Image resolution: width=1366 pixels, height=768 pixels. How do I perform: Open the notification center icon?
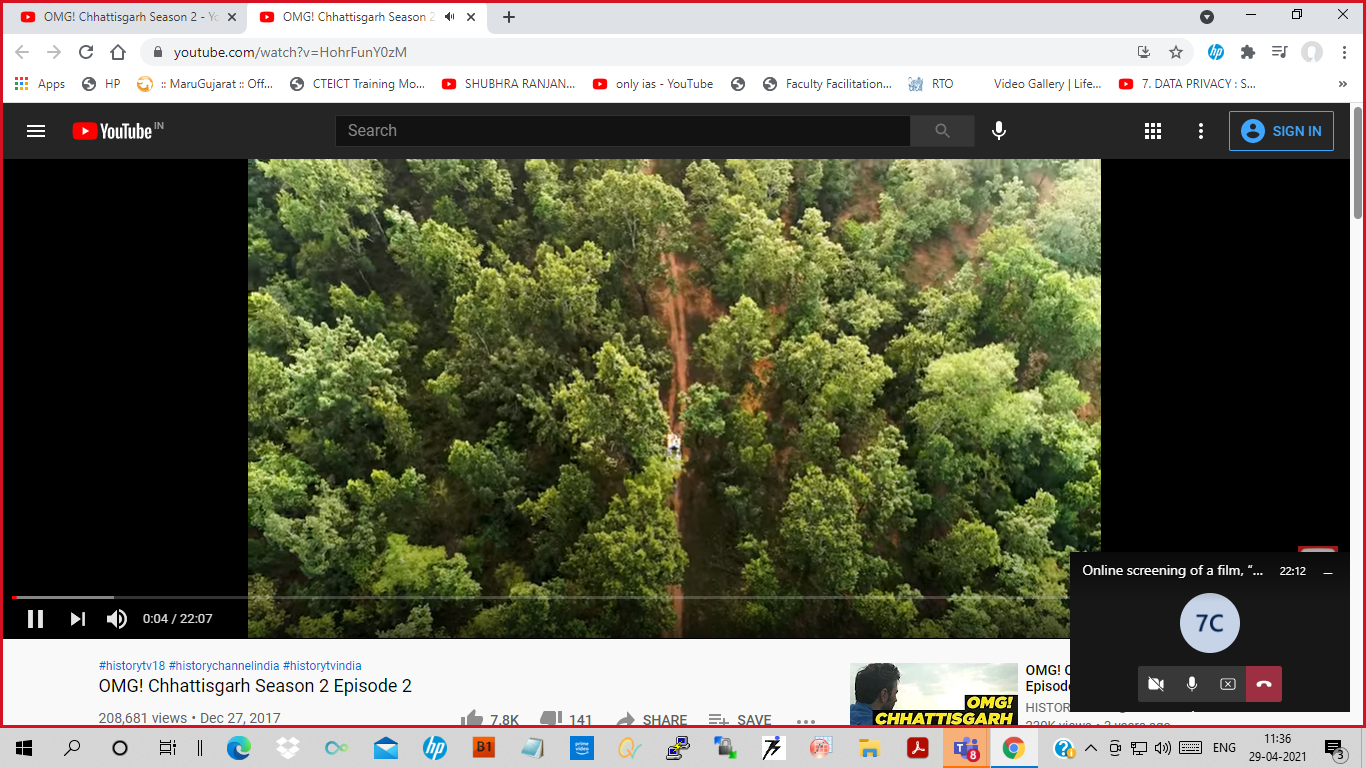(1335, 748)
